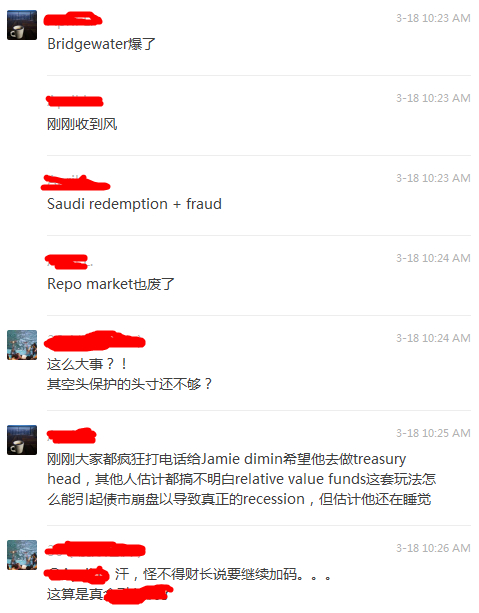
Task: Click the timestamp of the Bridgewater message
Action: [433, 18]
